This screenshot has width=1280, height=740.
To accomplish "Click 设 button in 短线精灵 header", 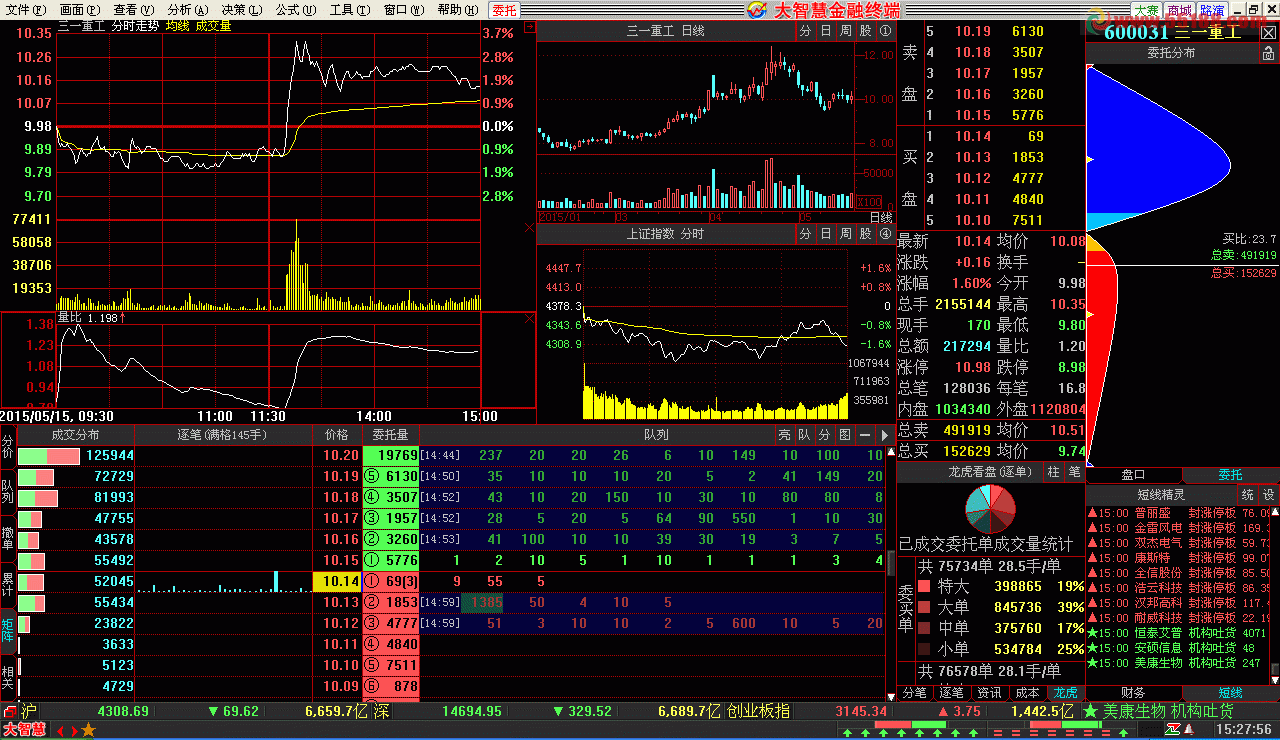I will pyautogui.click(x=1268, y=494).
